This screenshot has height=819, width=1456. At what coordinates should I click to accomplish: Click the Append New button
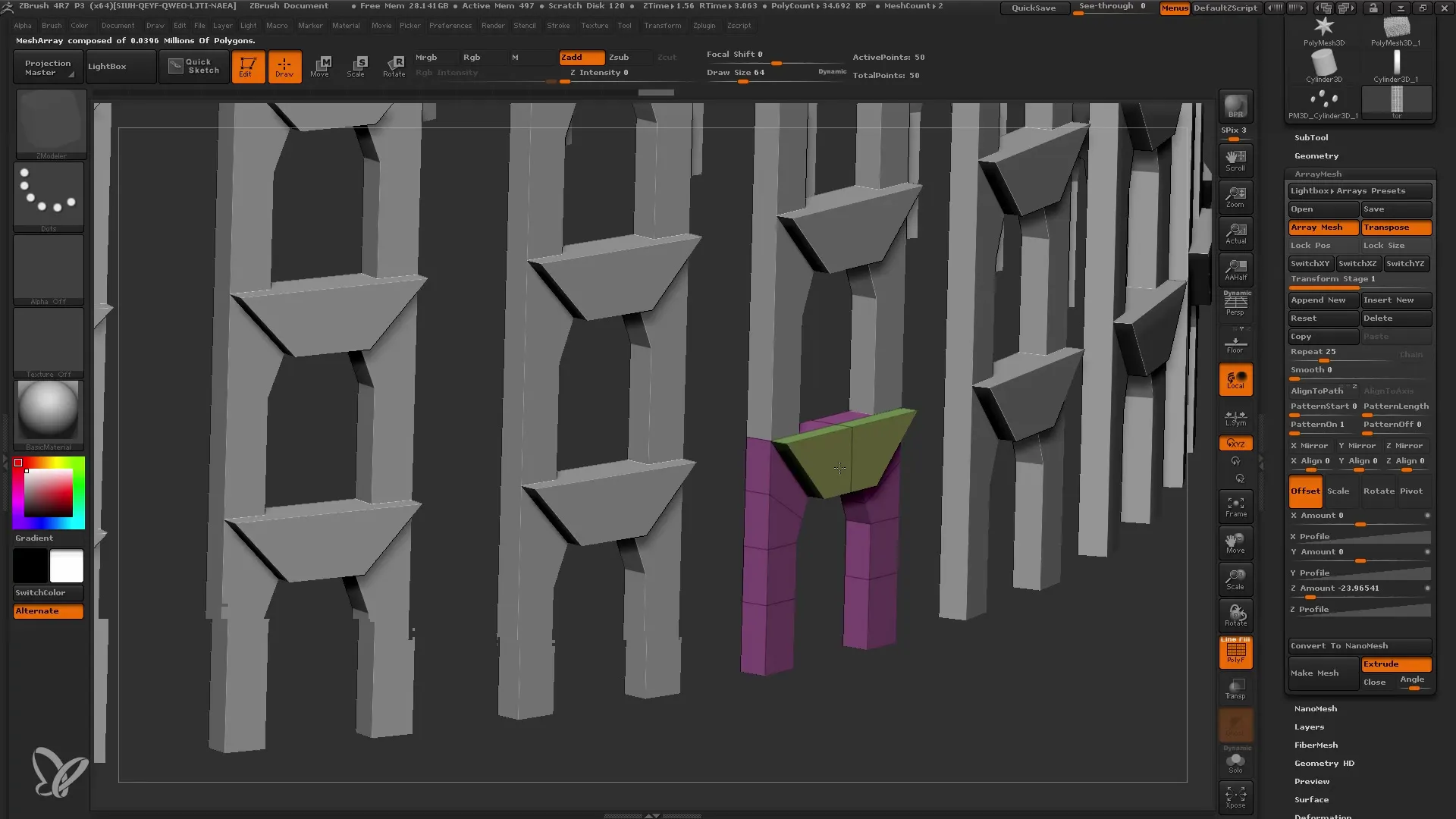(1323, 300)
